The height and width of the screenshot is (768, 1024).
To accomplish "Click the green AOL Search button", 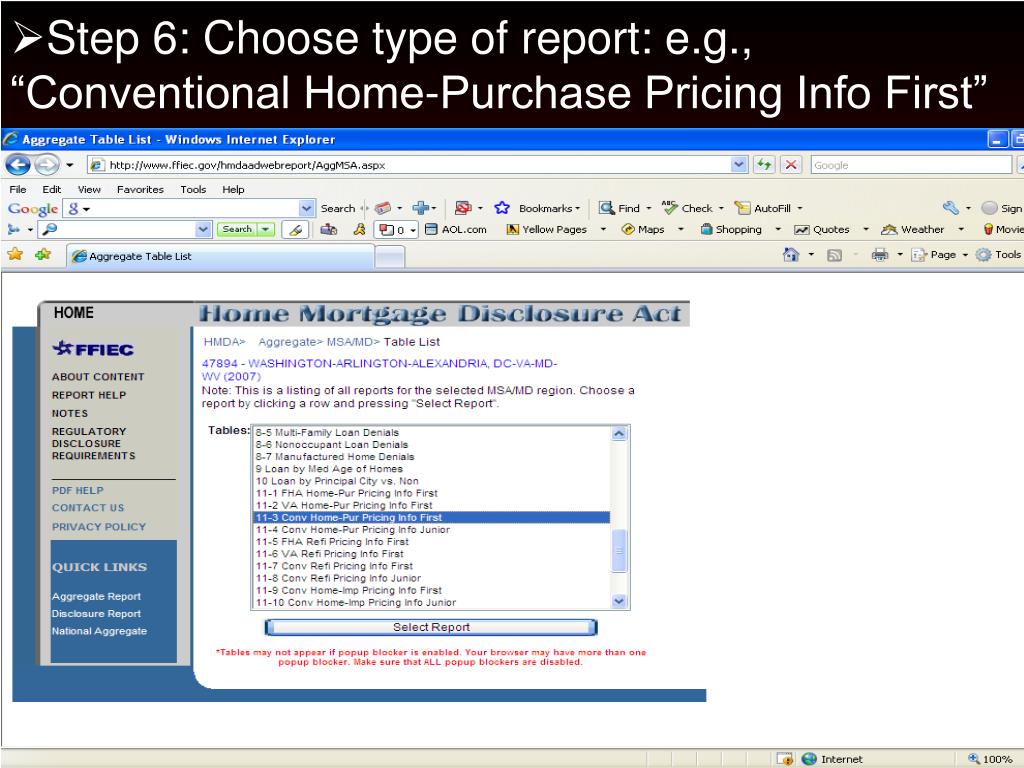I will [237, 229].
